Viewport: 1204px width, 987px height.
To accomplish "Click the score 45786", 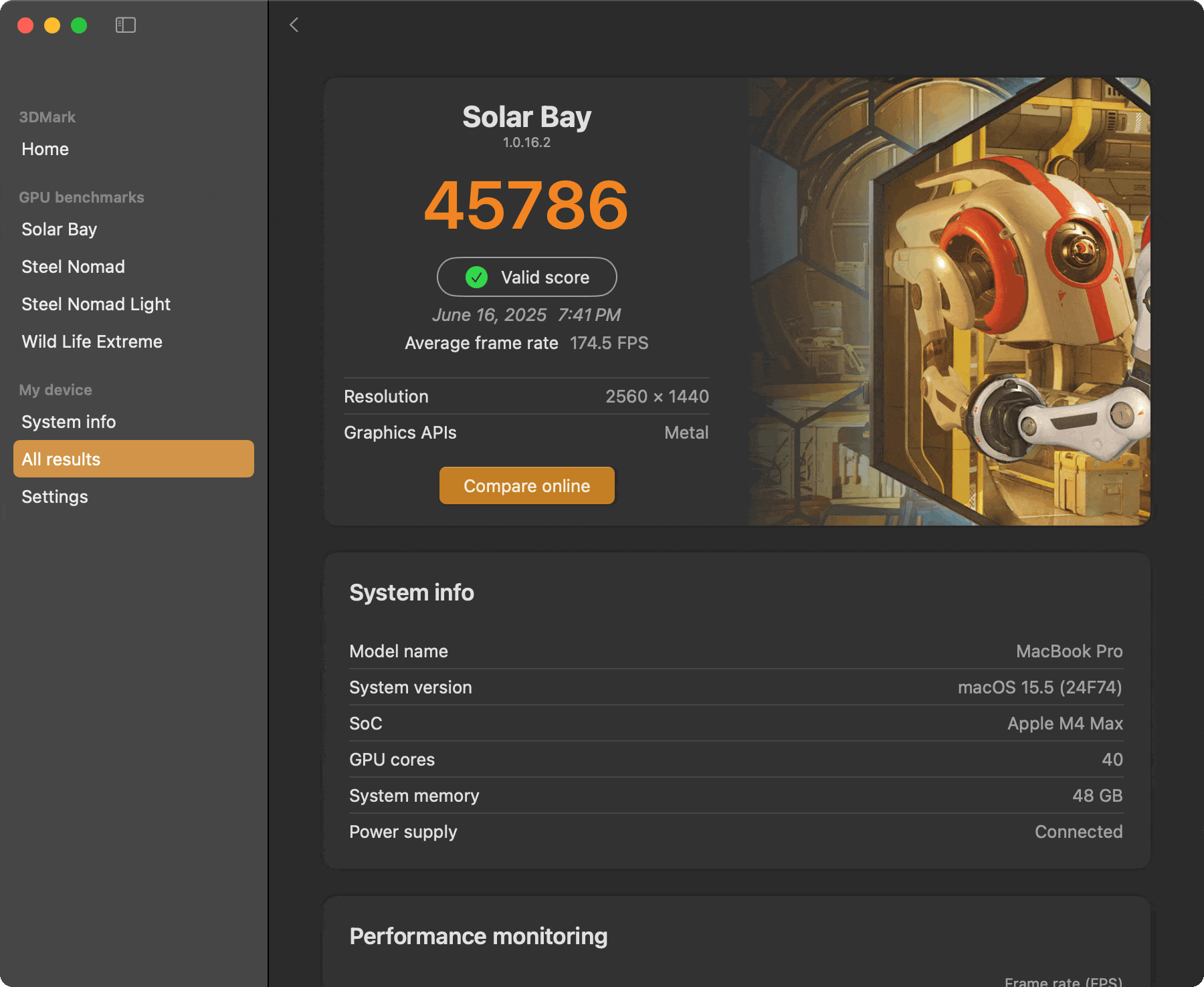I will click(x=526, y=206).
